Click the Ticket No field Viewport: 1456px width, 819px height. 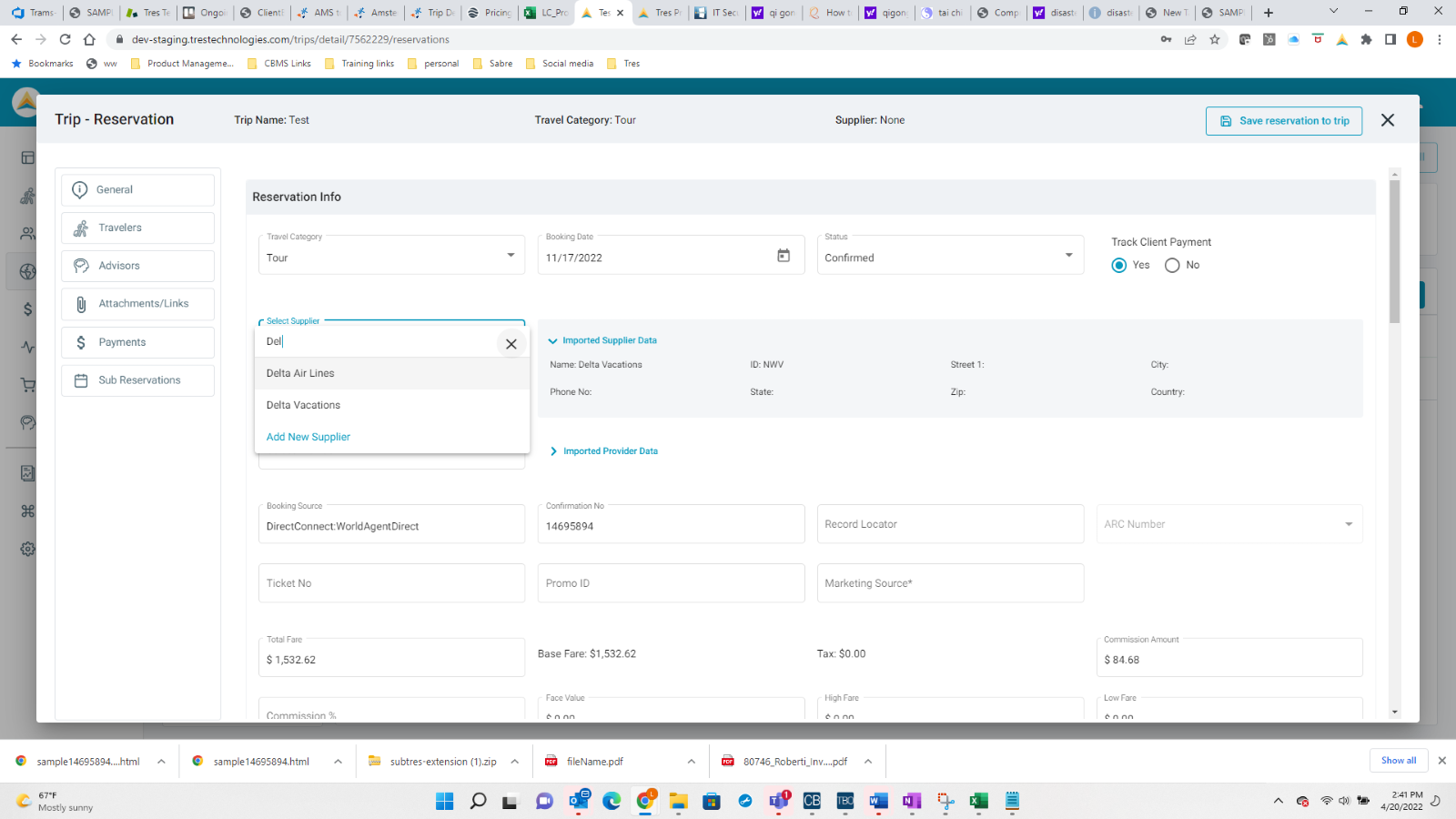click(x=392, y=583)
